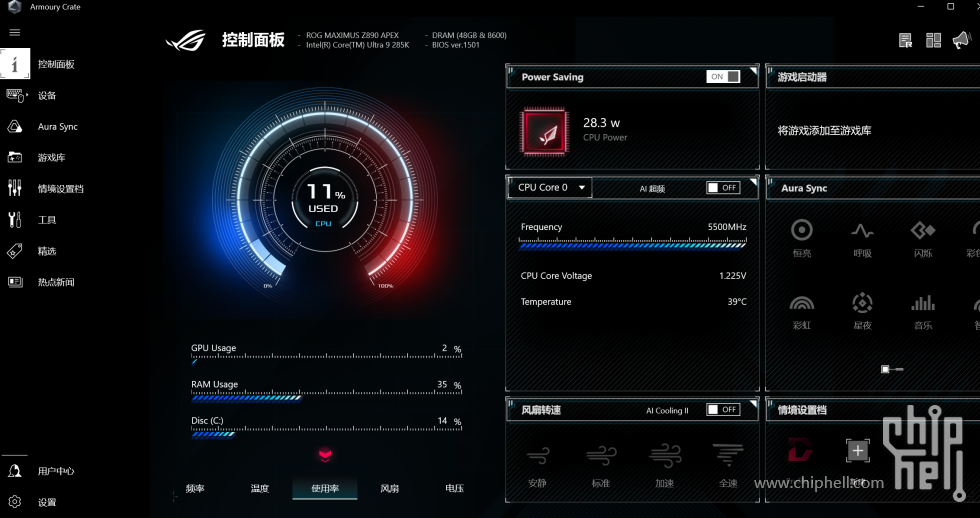Image resolution: width=980 pixels, height=518 pixels.
Task: Click the red chevron below Disc usage
Action: (x=325, y=456)
